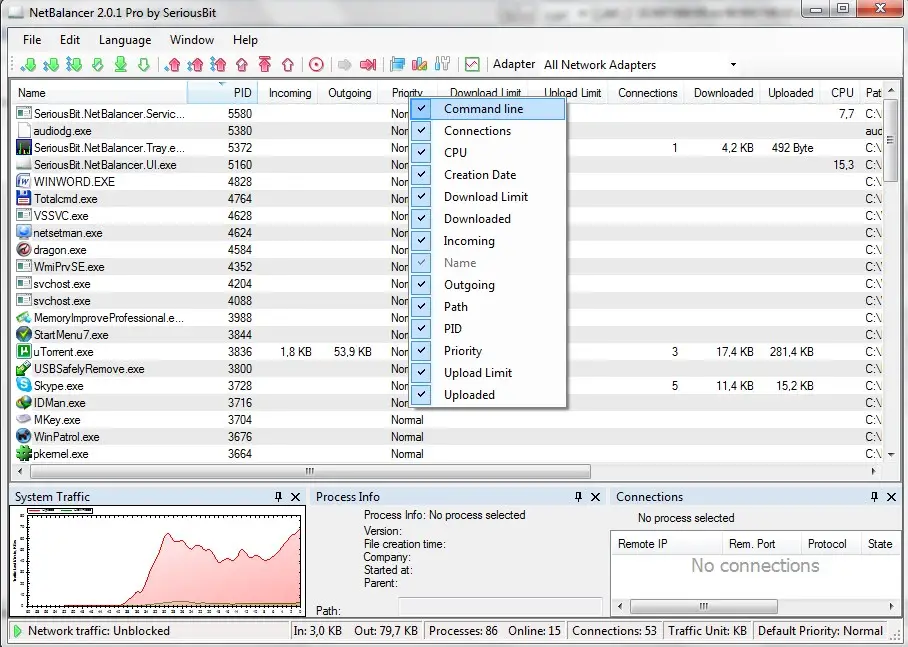Click the Skype.exe process icon
This screenshot has height=647, width=908.
(24, 385)
